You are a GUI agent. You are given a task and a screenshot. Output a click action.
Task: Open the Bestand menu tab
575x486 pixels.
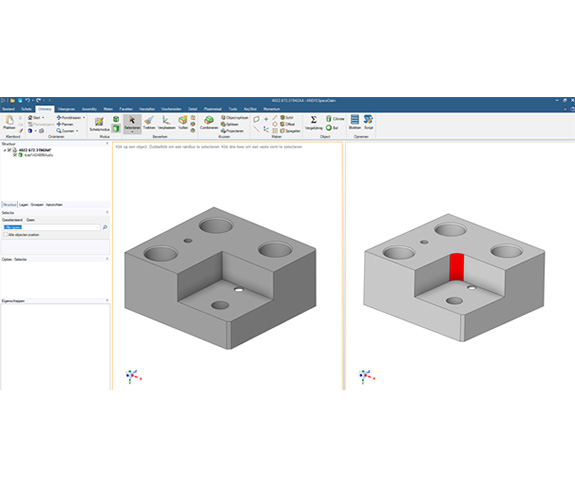8,109
